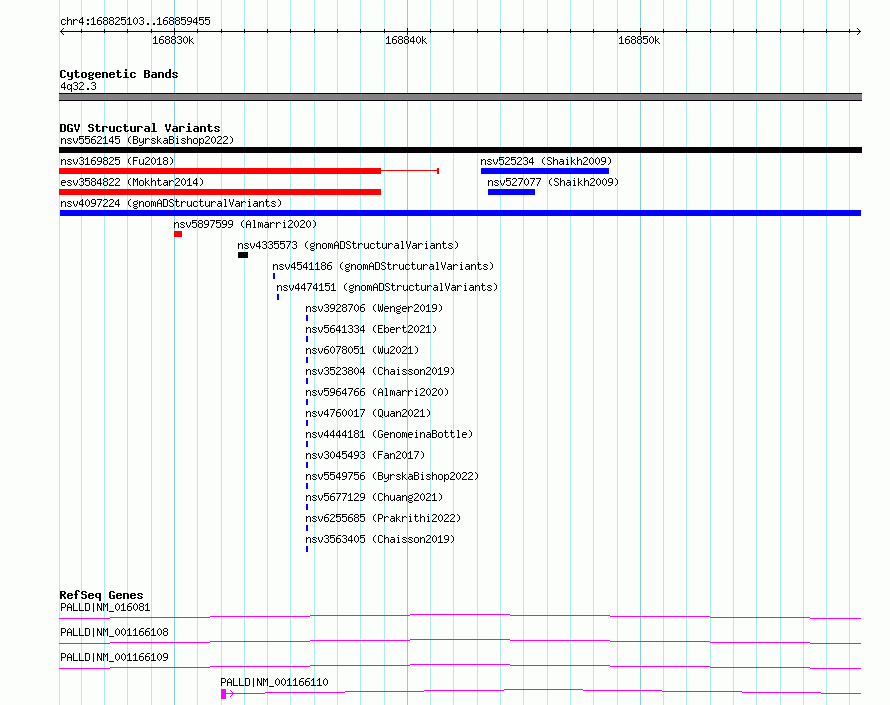Click the nsv4335573 (gnomADStructuralVariants) label

pos(348,245)
